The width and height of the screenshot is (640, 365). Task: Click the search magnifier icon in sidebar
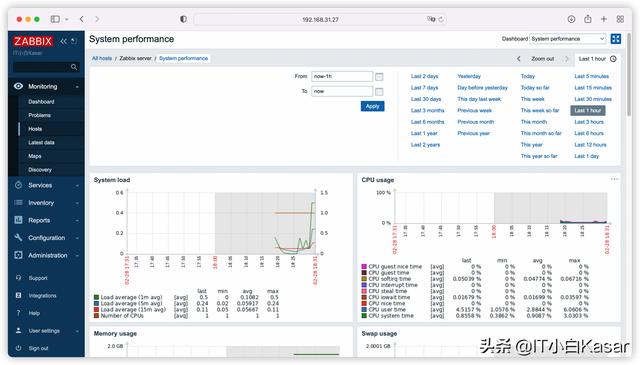point(74,67)
